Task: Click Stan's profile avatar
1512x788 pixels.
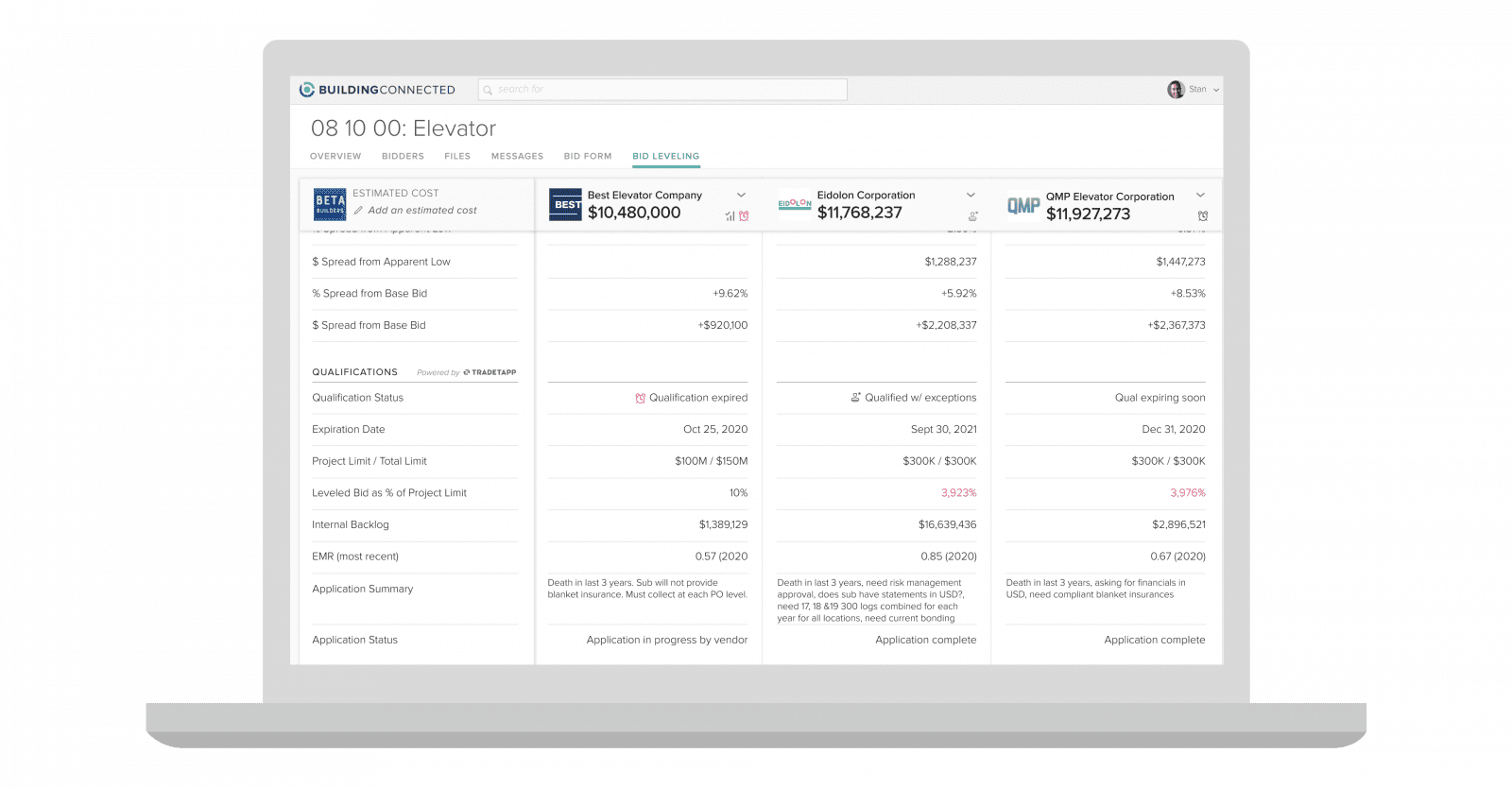Action: [1176, 89]
